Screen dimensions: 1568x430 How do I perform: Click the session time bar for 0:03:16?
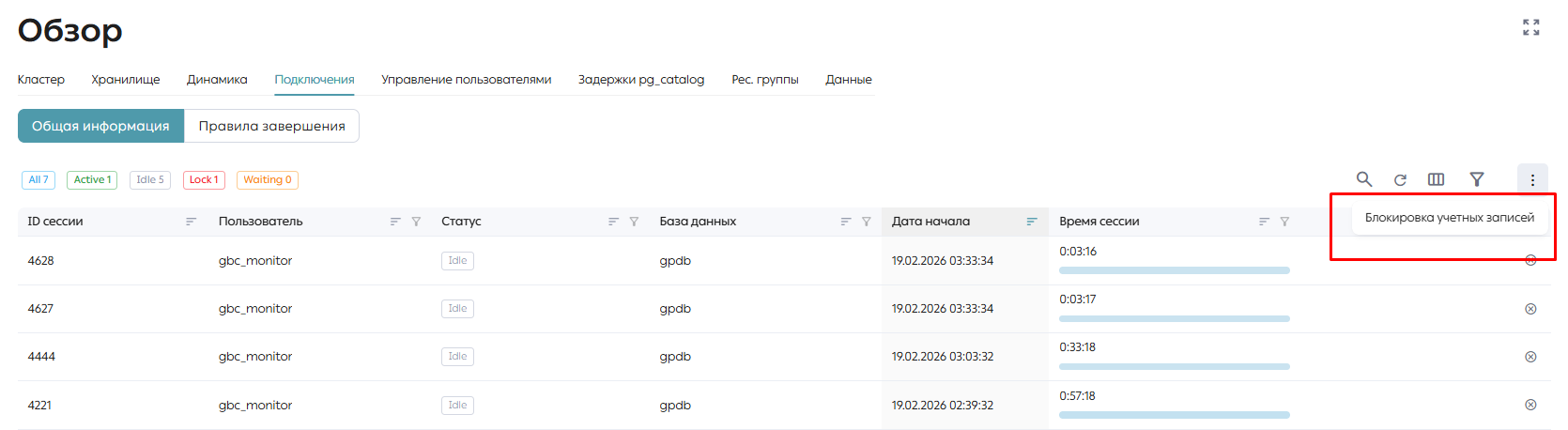[1175, 270]
